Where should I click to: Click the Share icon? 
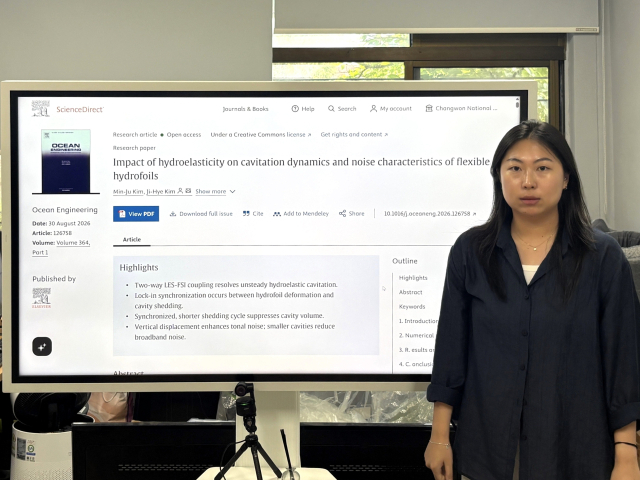pos(342,213)
